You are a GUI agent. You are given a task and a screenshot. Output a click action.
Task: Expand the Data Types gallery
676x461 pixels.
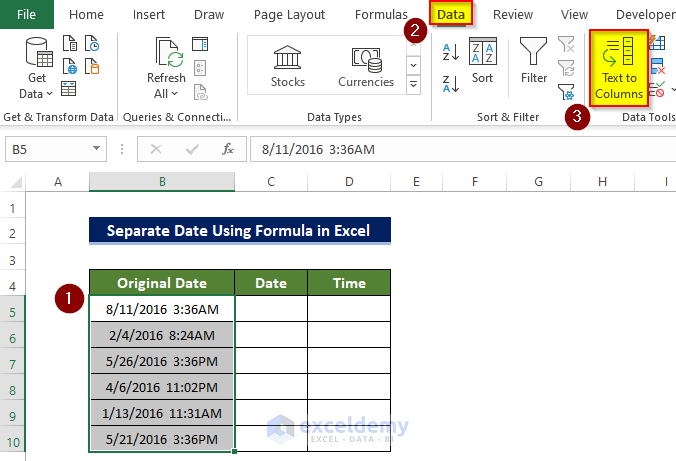(414, 85)
